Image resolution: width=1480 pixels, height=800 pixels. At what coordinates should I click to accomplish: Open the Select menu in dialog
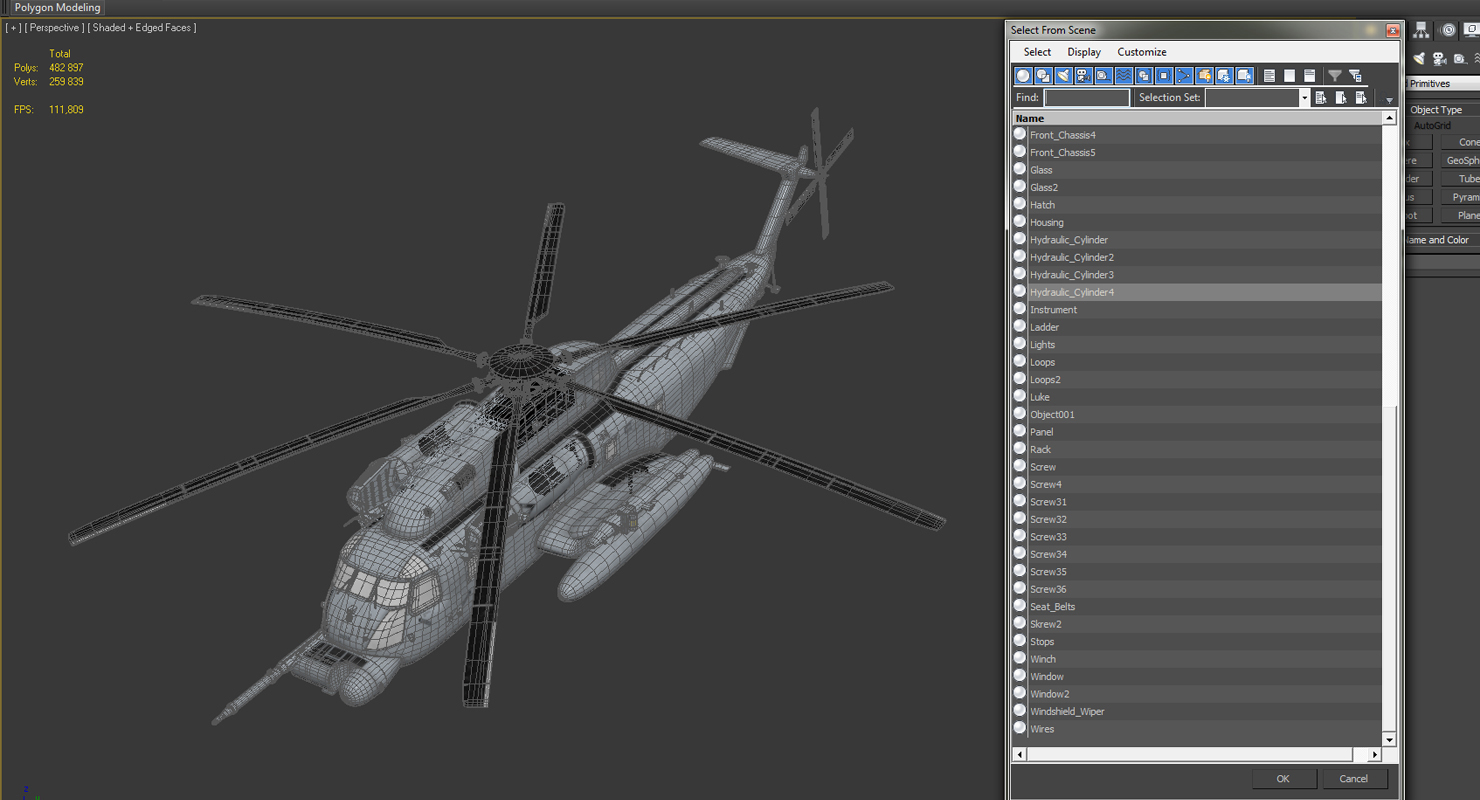tap(1037, 52)
